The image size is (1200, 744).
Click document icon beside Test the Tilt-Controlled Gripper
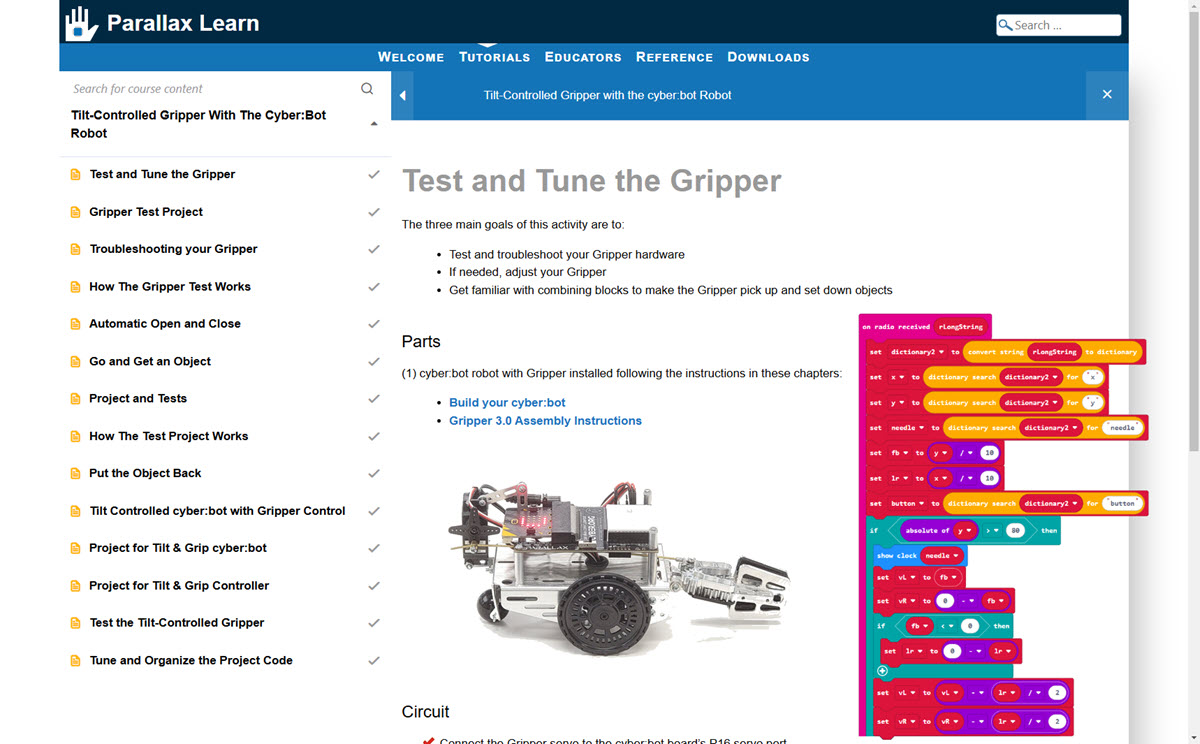click(x=75, y=623)
